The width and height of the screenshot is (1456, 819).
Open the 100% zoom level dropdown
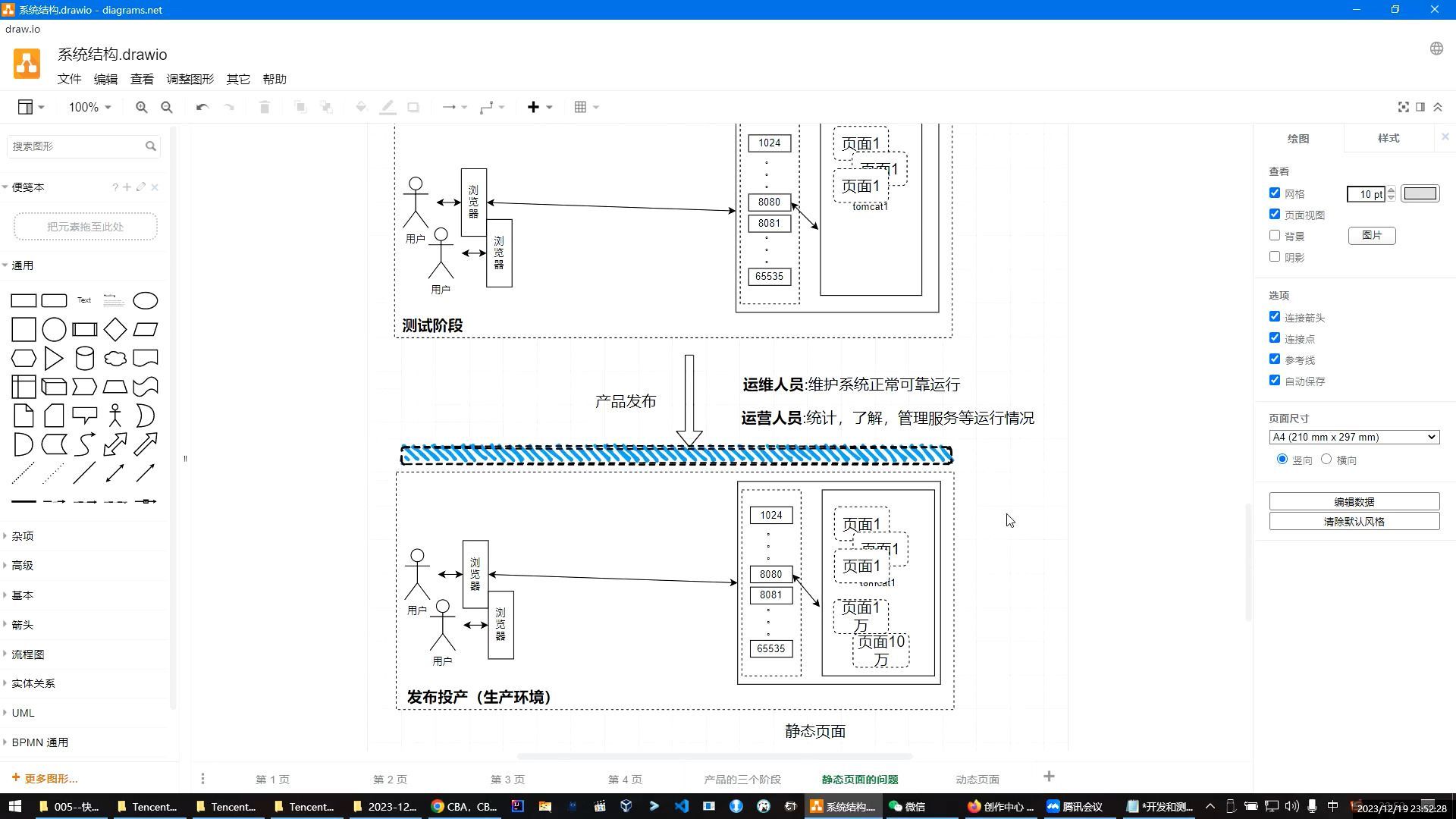[89, 107]
